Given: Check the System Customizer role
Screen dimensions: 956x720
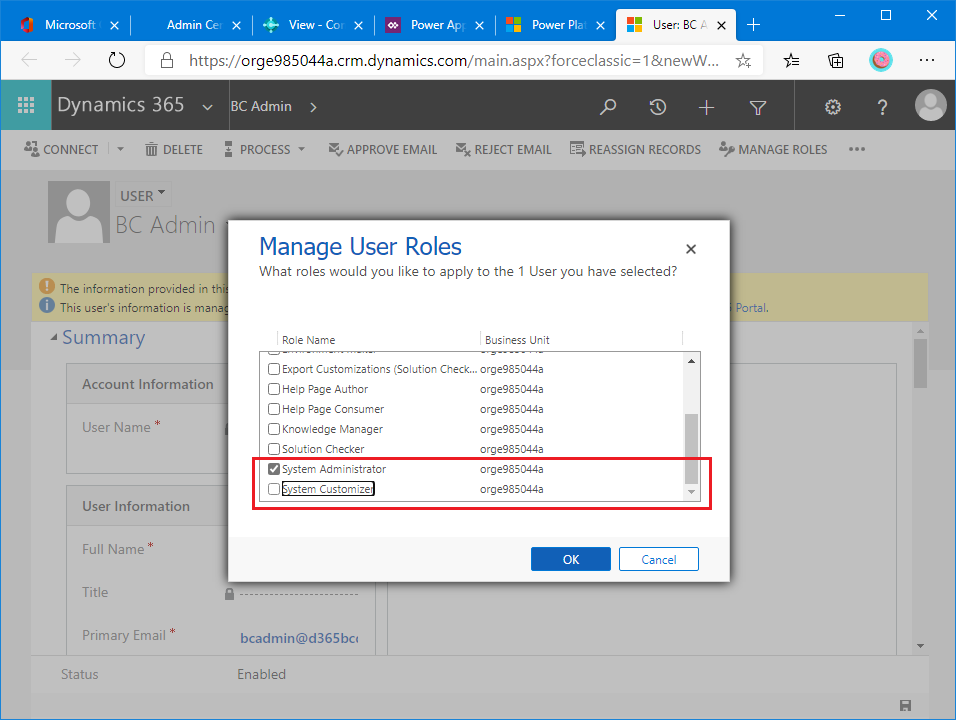Looking at the screenshot, I should pyautogui.click(x=274, y=489).
